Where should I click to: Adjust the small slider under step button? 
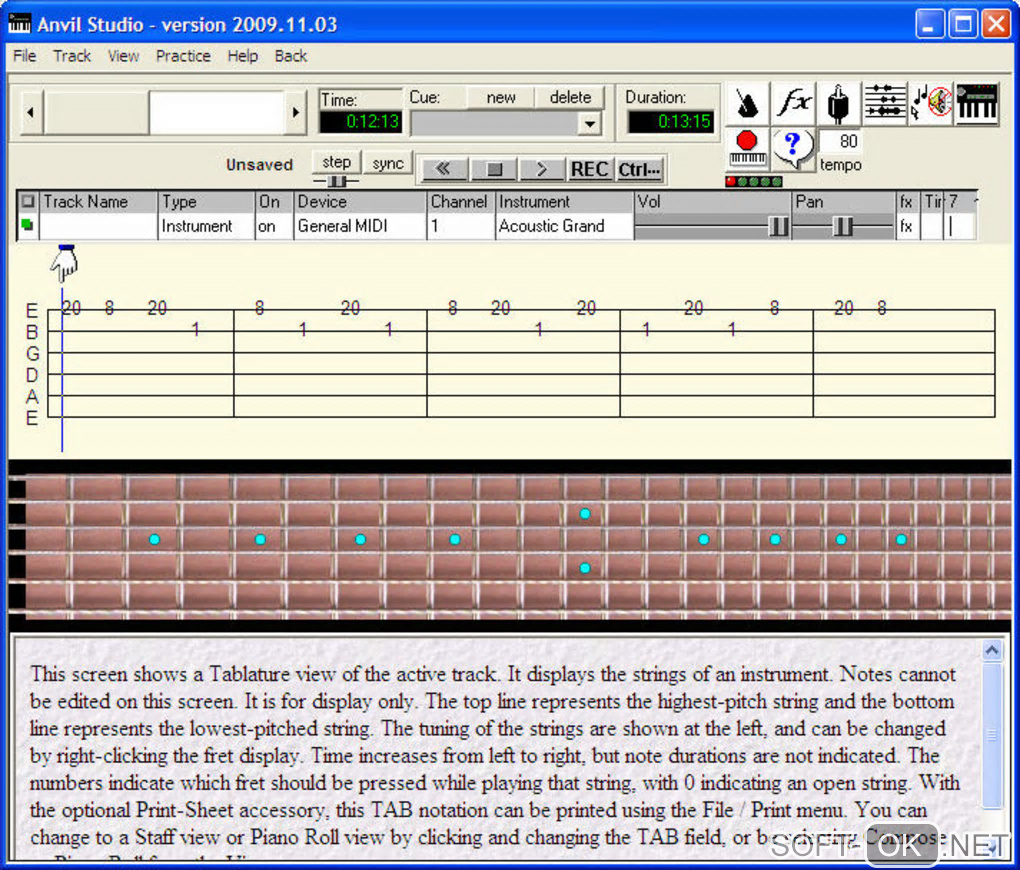pos(336,181)
